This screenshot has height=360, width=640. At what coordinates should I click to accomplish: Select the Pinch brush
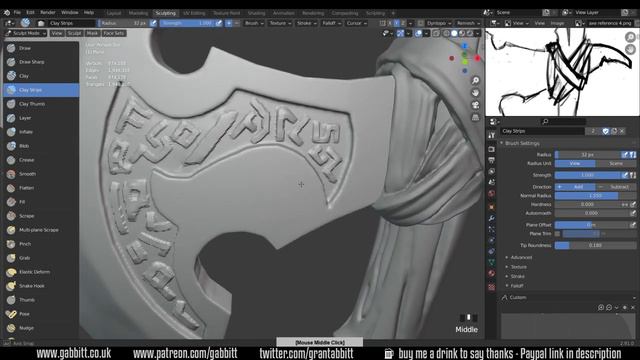pos(41,244)
